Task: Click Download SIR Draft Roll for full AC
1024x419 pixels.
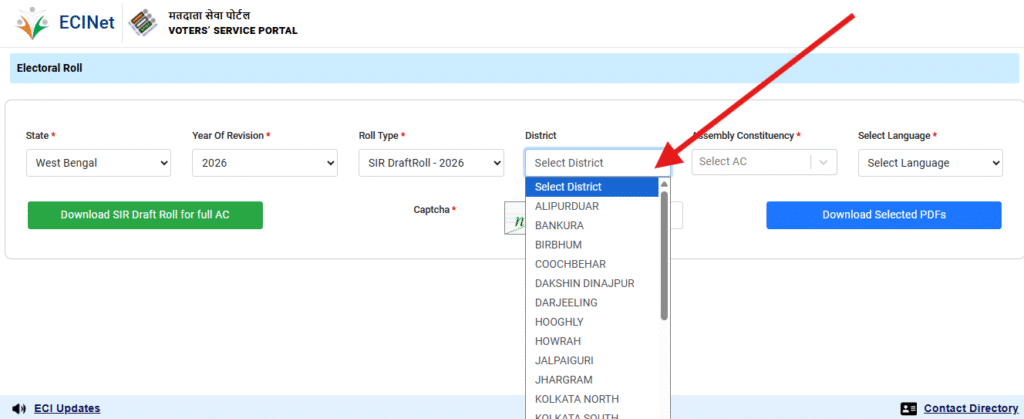Action: tap(145, 215)
